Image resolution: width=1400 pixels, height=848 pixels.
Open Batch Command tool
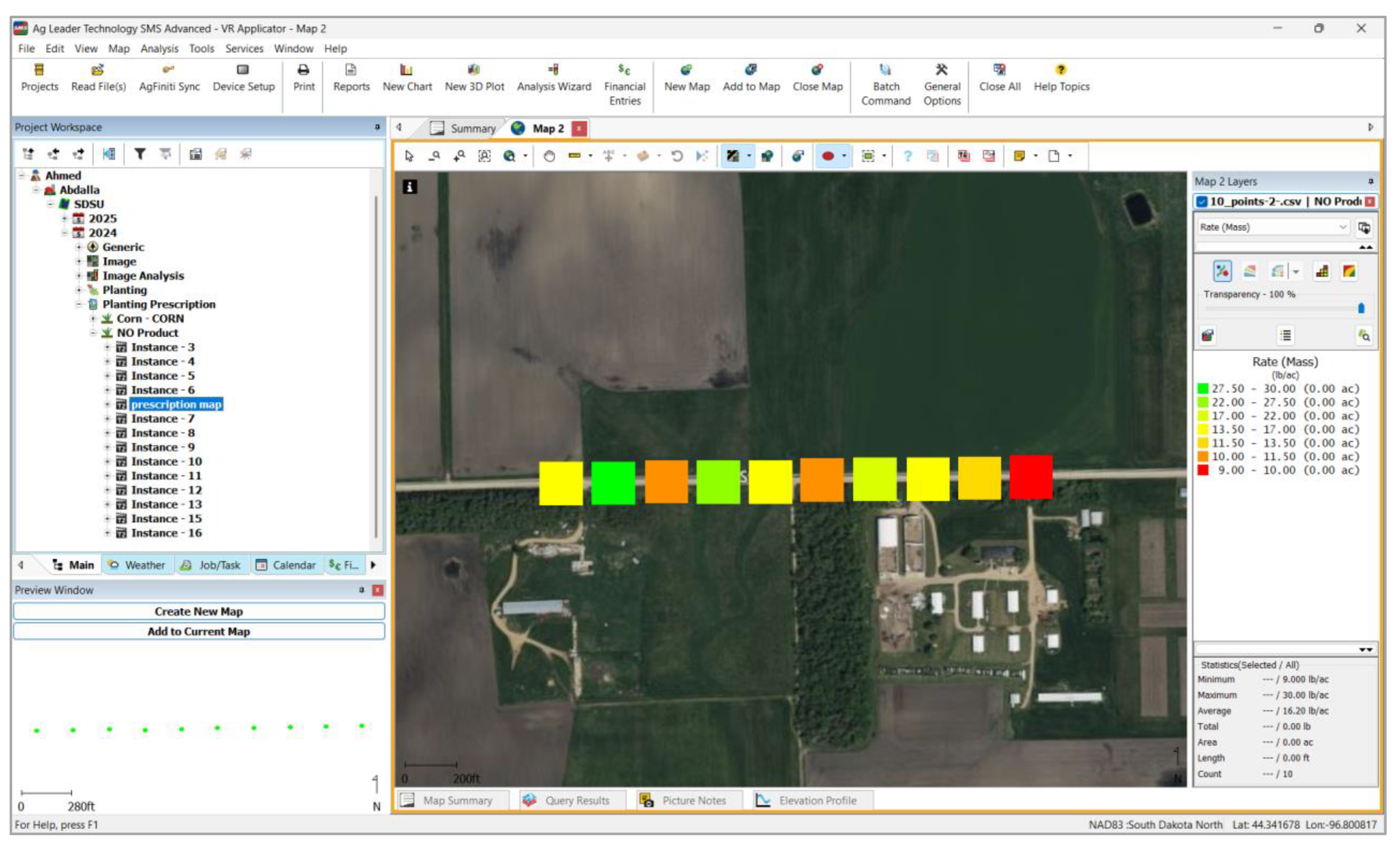click(885, 70)
